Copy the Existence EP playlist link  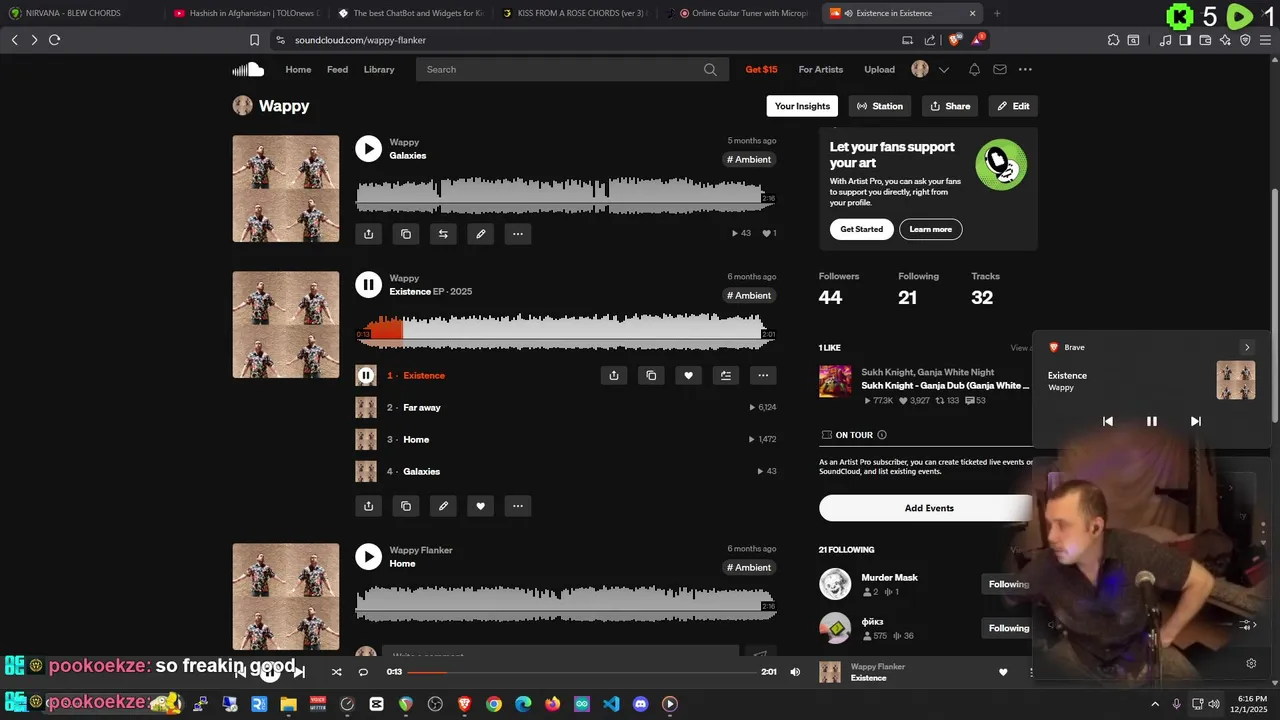pyautogui.click(x=406, y=506)
